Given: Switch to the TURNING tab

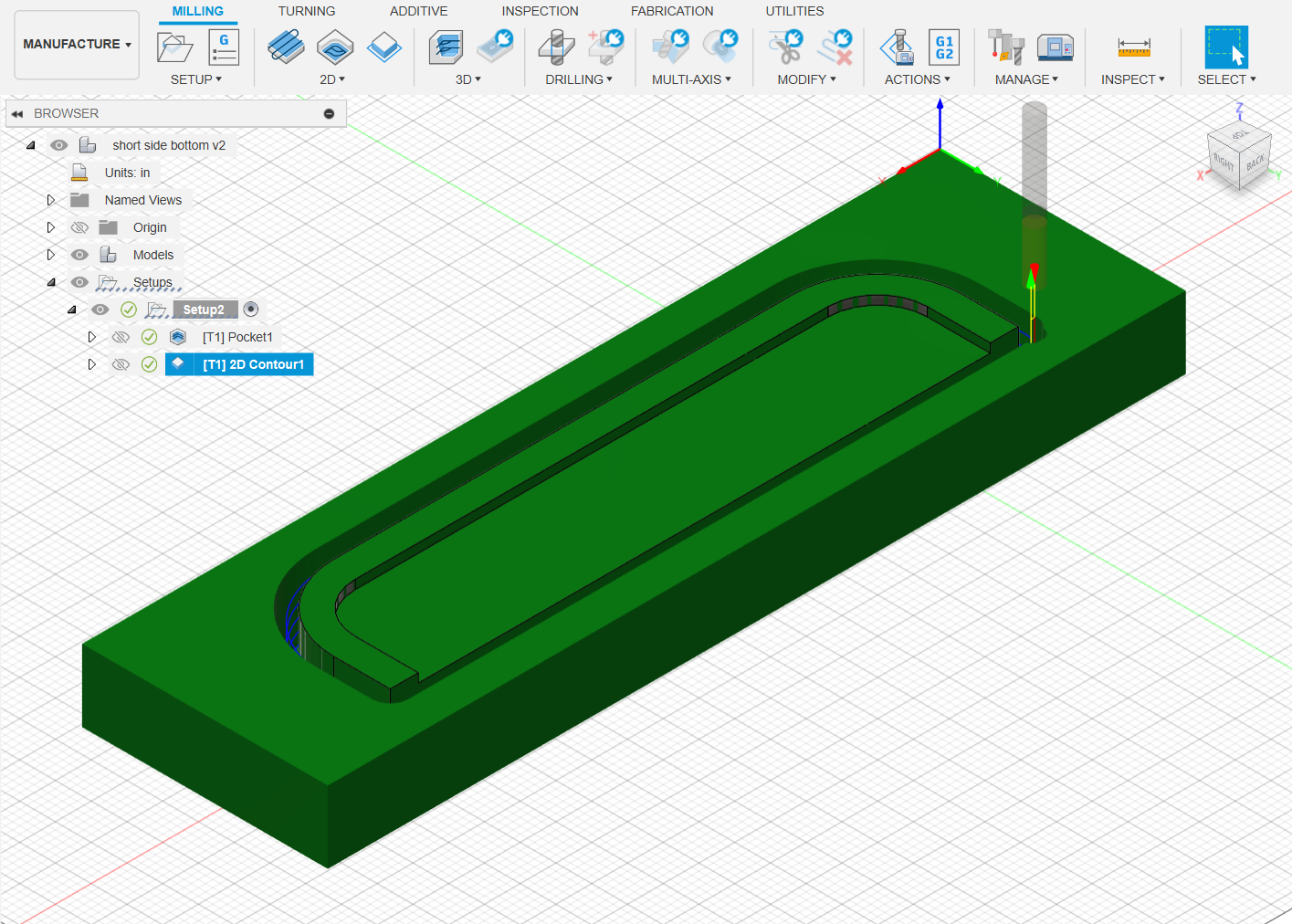Looking at the screenshot, I should tap(307, 11).
